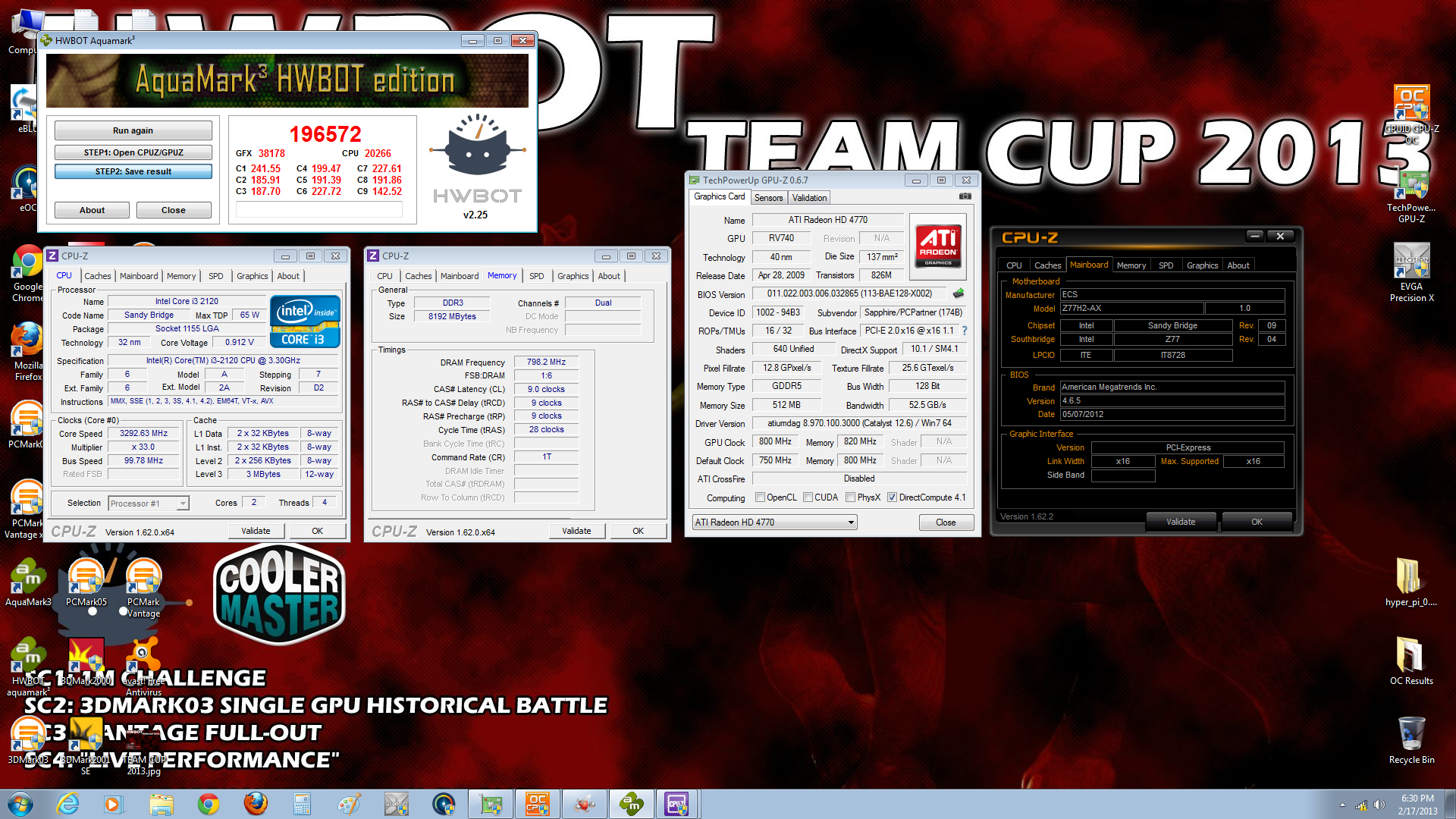Click the Intel Core i3 logo in CPU-Z
This screenshot has height=819, width=1456.
coord(305,322)
